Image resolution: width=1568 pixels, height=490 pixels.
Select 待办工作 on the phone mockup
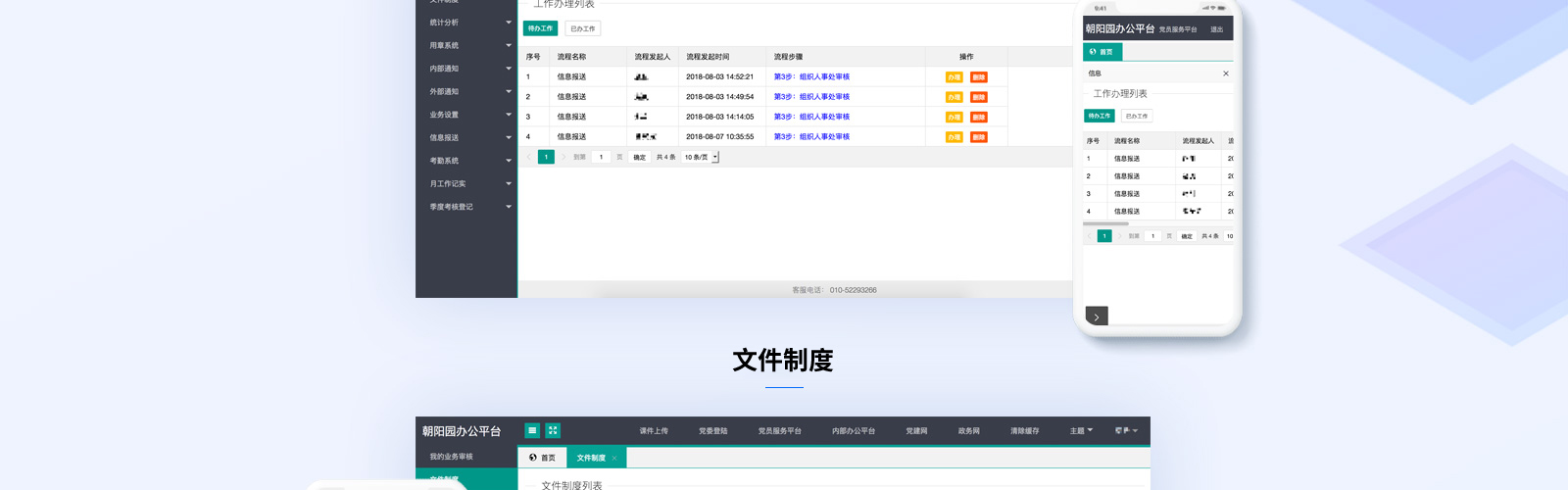coord(1099,116)
